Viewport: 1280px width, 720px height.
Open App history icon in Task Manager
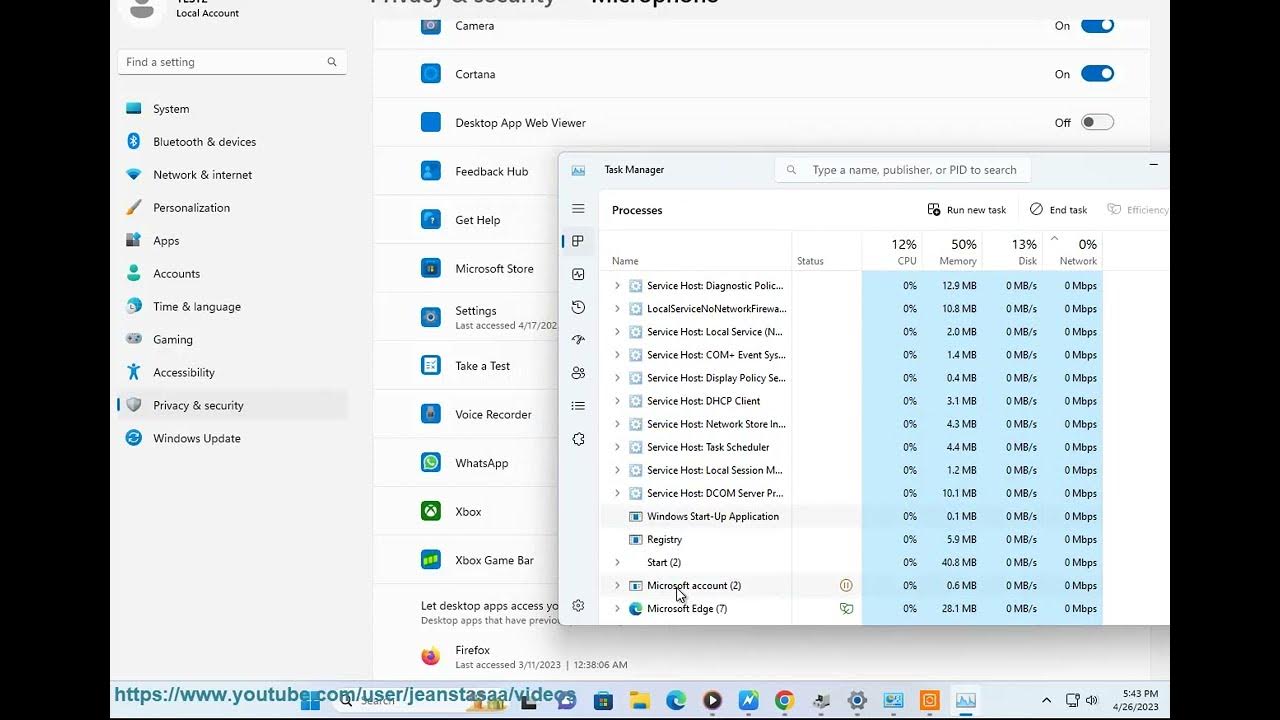coord(578,307)
